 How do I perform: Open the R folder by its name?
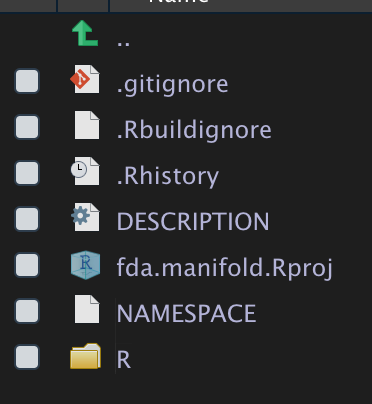pos(124,360)
